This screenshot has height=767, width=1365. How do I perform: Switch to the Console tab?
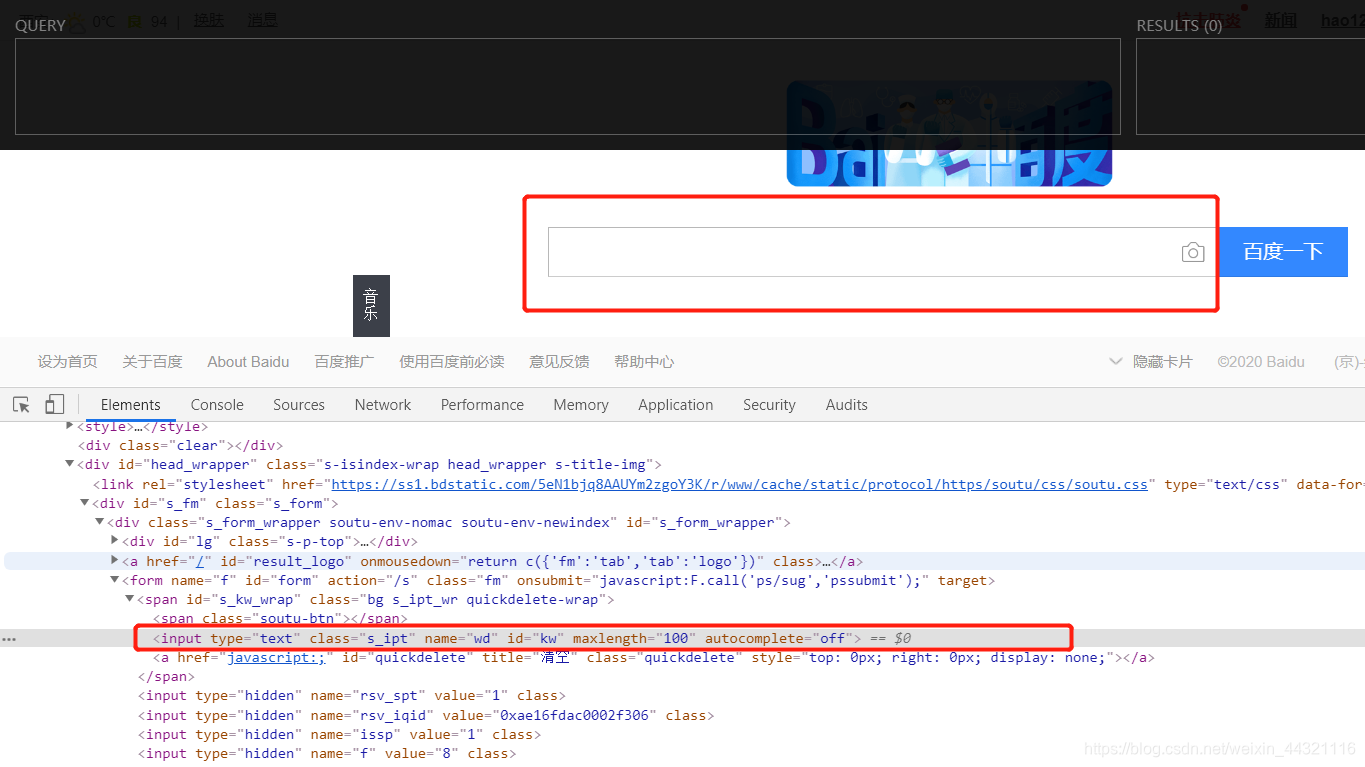pos(217,405)
